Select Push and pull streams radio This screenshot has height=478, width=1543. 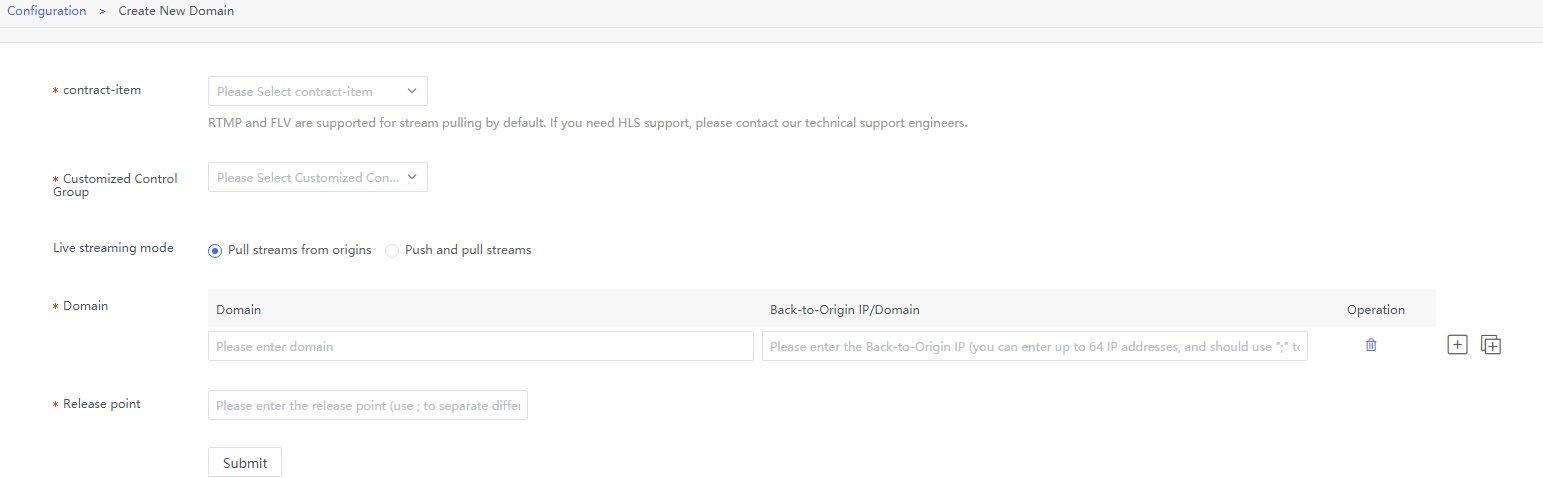pos(392,250)
